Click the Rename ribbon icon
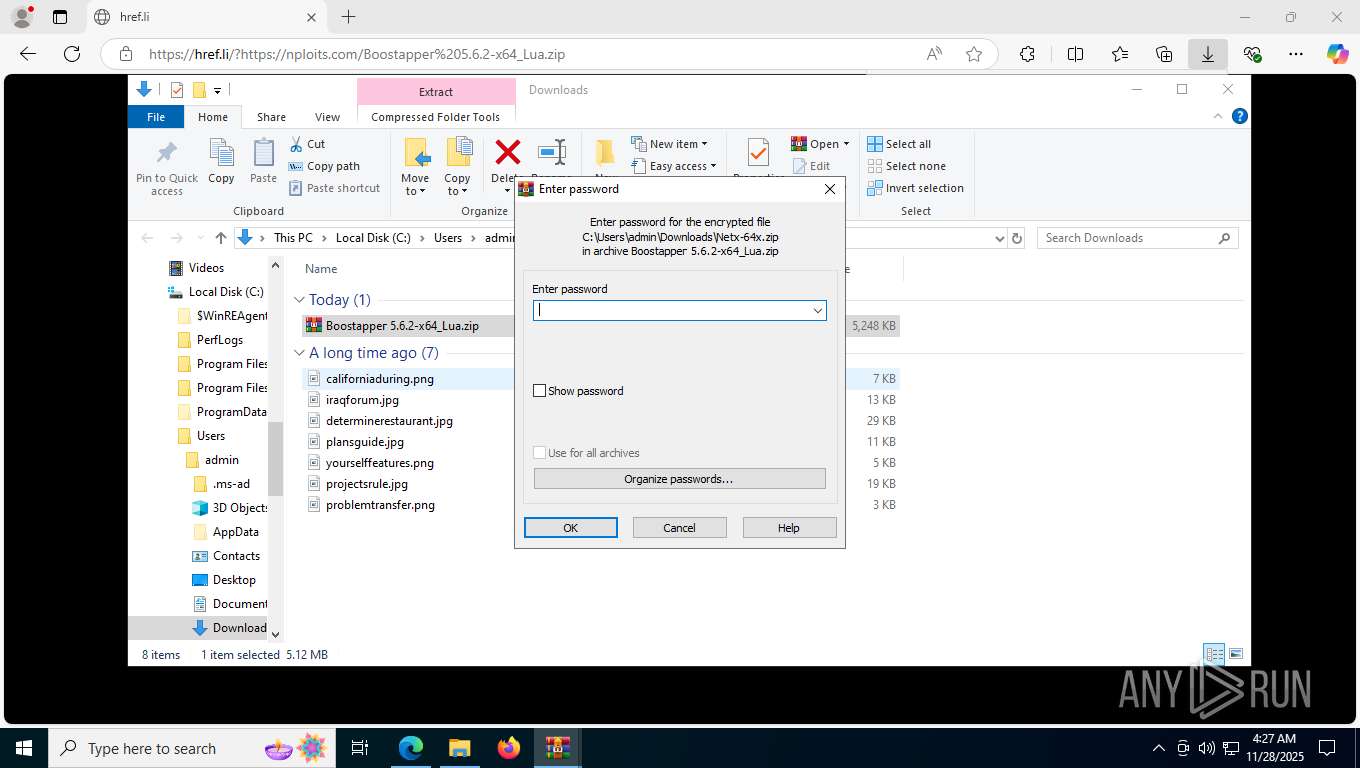This screenshot has width=1360, height=768. pyautogui.click(x=552, y=153)
